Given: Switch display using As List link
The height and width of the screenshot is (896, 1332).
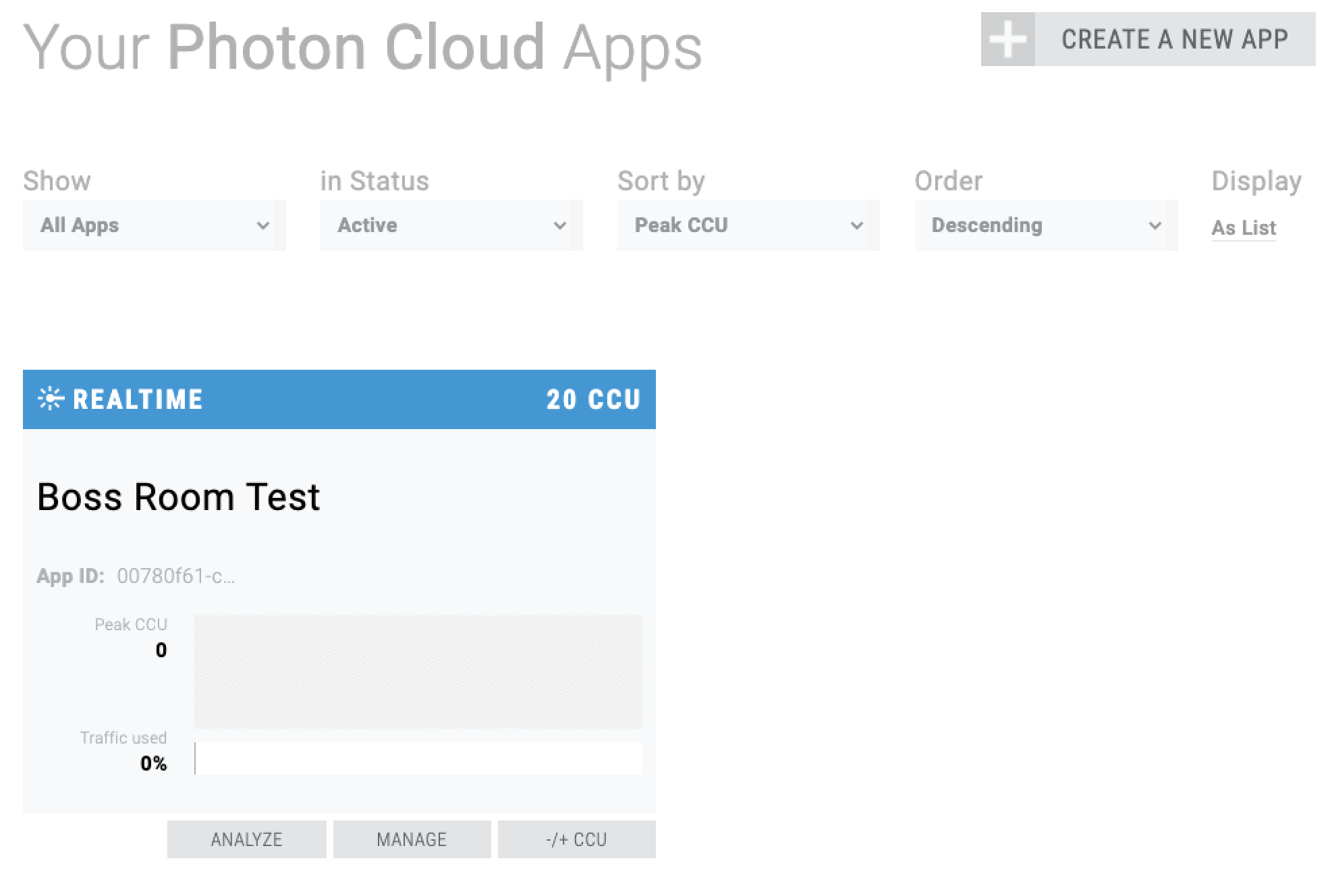Looking at the screenshot, I should (1243, 228).
